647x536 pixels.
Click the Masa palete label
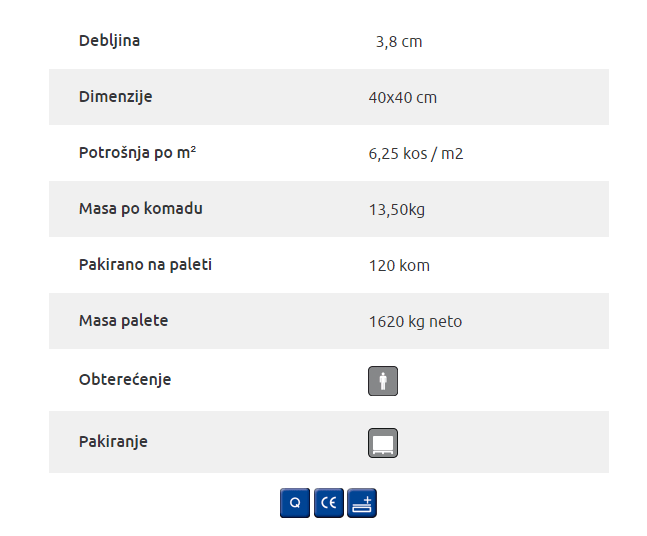pyautogui.click(x=123, y=321)
